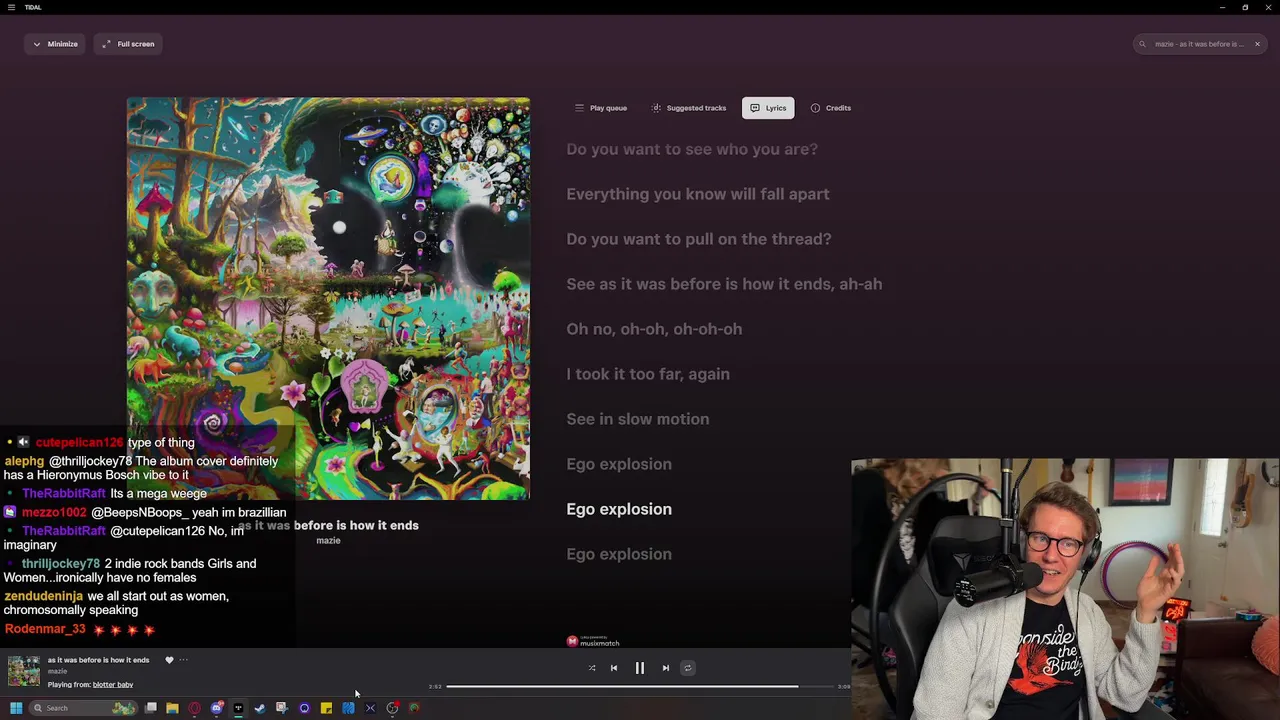Open the Credits tab

(x=831, y=108)
